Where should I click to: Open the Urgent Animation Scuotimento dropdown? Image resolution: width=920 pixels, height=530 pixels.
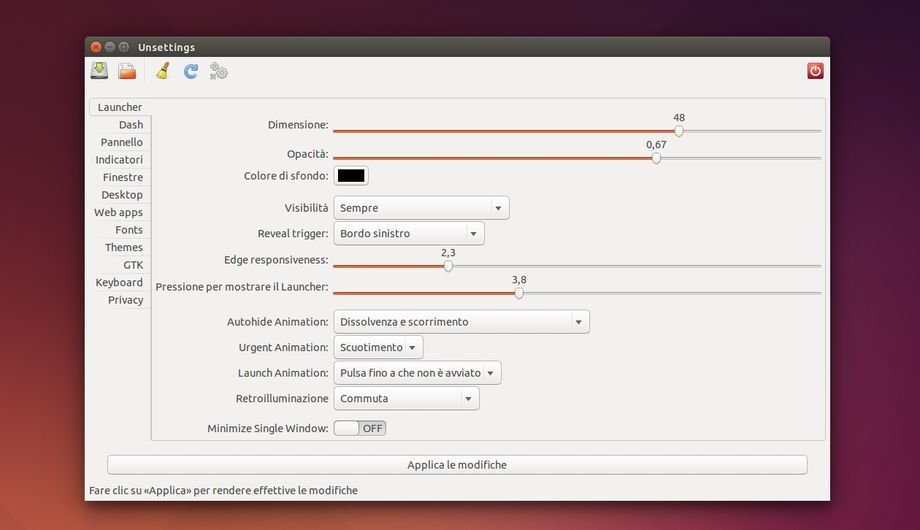pyautogui.click(x=378, y=347)
